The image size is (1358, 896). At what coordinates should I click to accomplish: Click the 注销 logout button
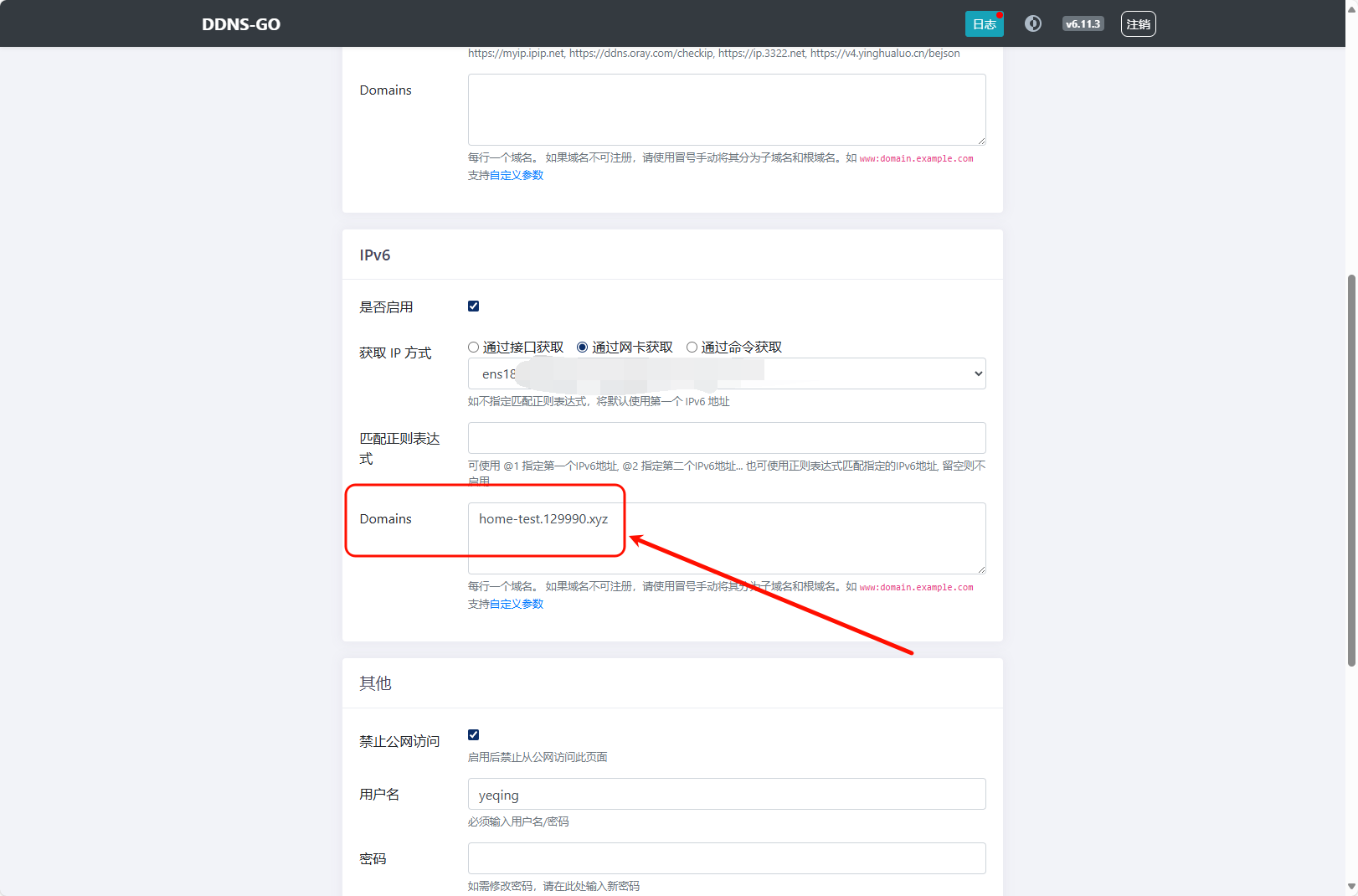tap(1138, 24)
